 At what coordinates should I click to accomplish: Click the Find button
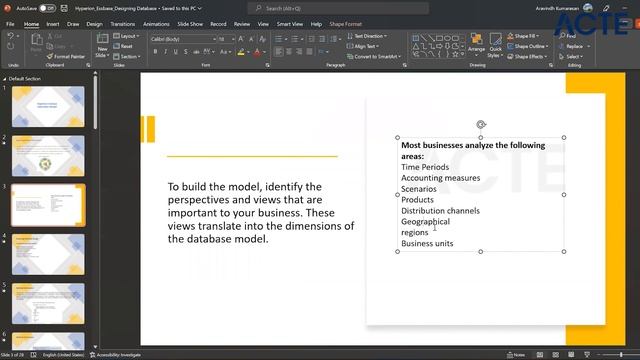click(x=568, y=36)
